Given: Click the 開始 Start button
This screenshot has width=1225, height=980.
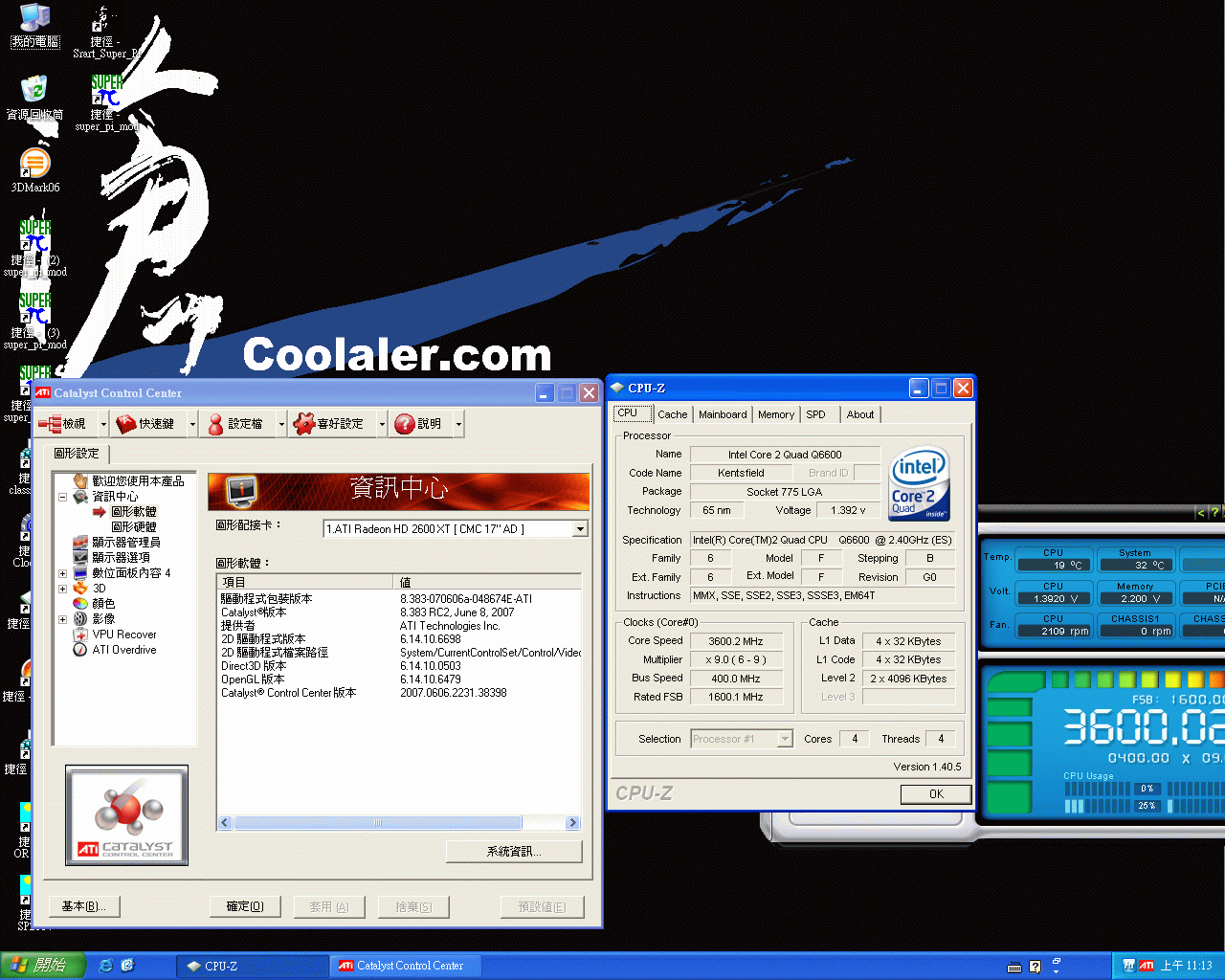Looking at the screenshot, I should coord(43,966).
